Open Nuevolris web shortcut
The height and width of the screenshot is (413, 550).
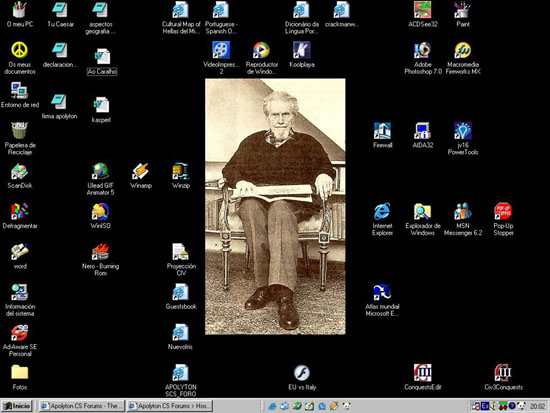click(x=181, y=333)
